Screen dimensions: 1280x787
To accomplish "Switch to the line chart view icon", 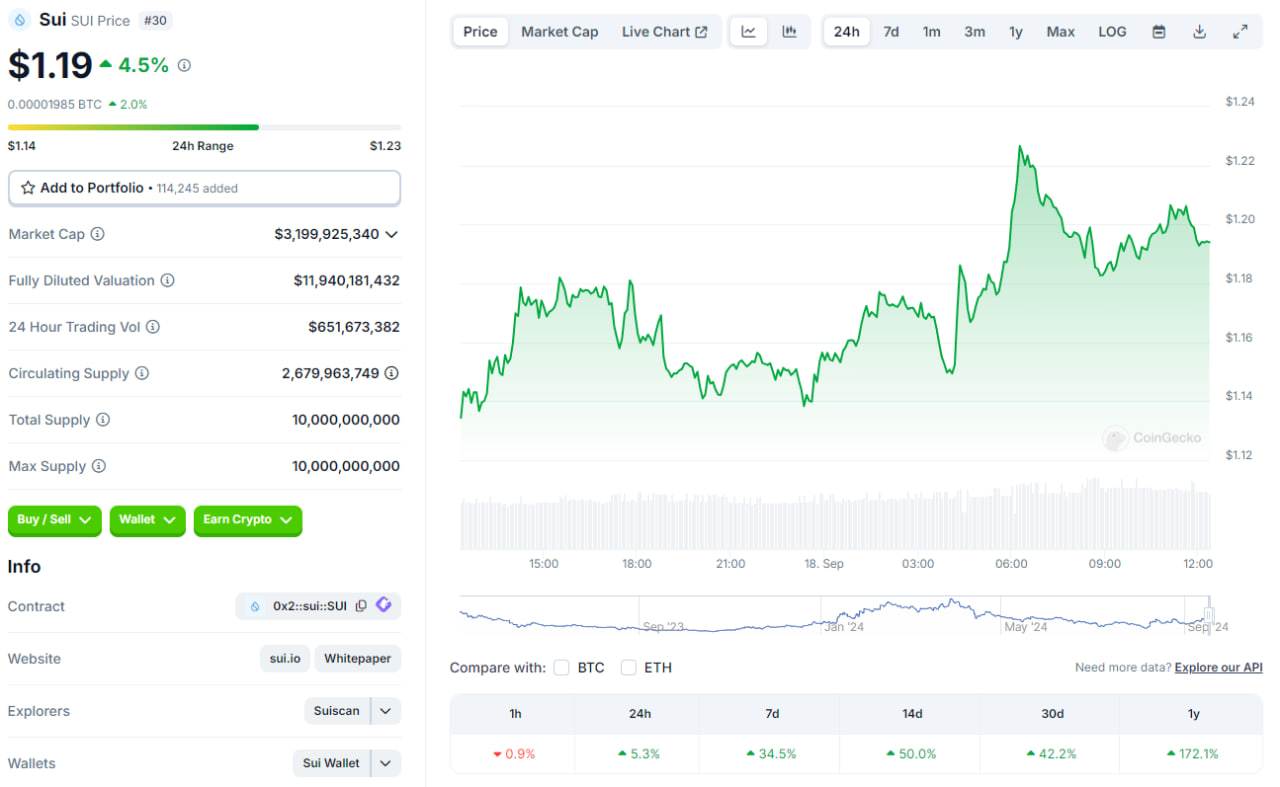I will point(749,32).
